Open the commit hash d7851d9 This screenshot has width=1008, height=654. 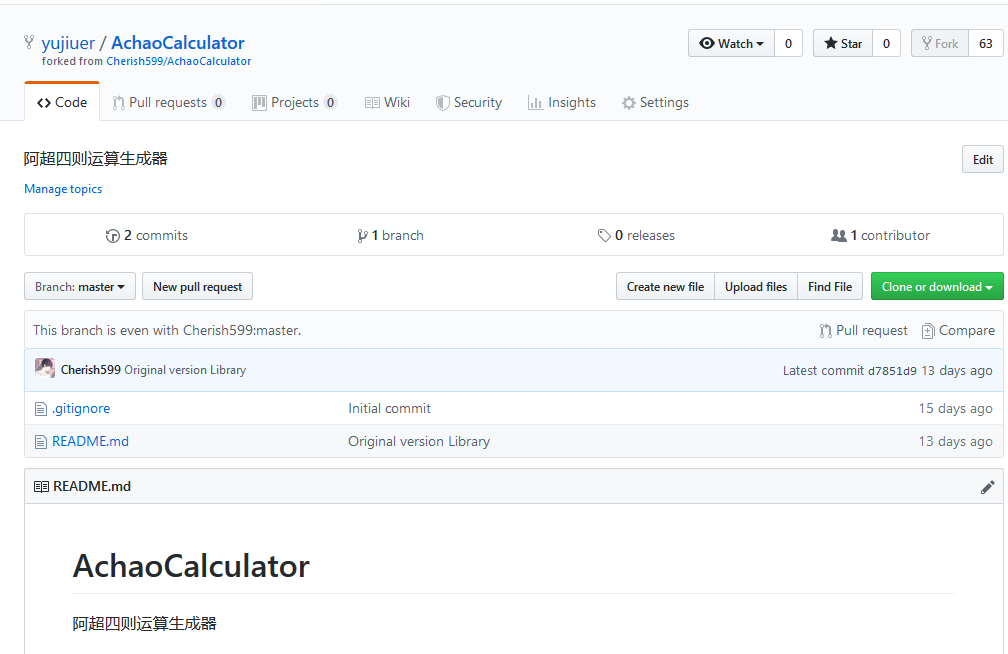pos(892,370)
